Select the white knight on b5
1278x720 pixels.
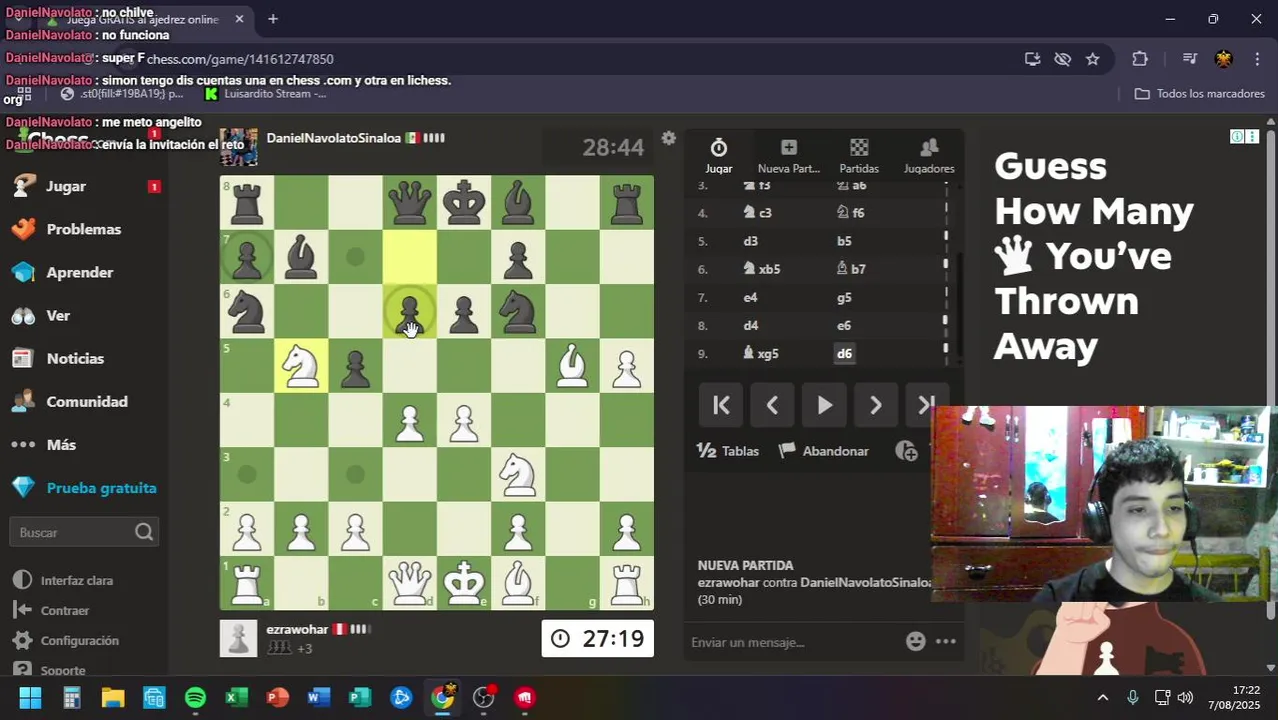coord(301,365)
